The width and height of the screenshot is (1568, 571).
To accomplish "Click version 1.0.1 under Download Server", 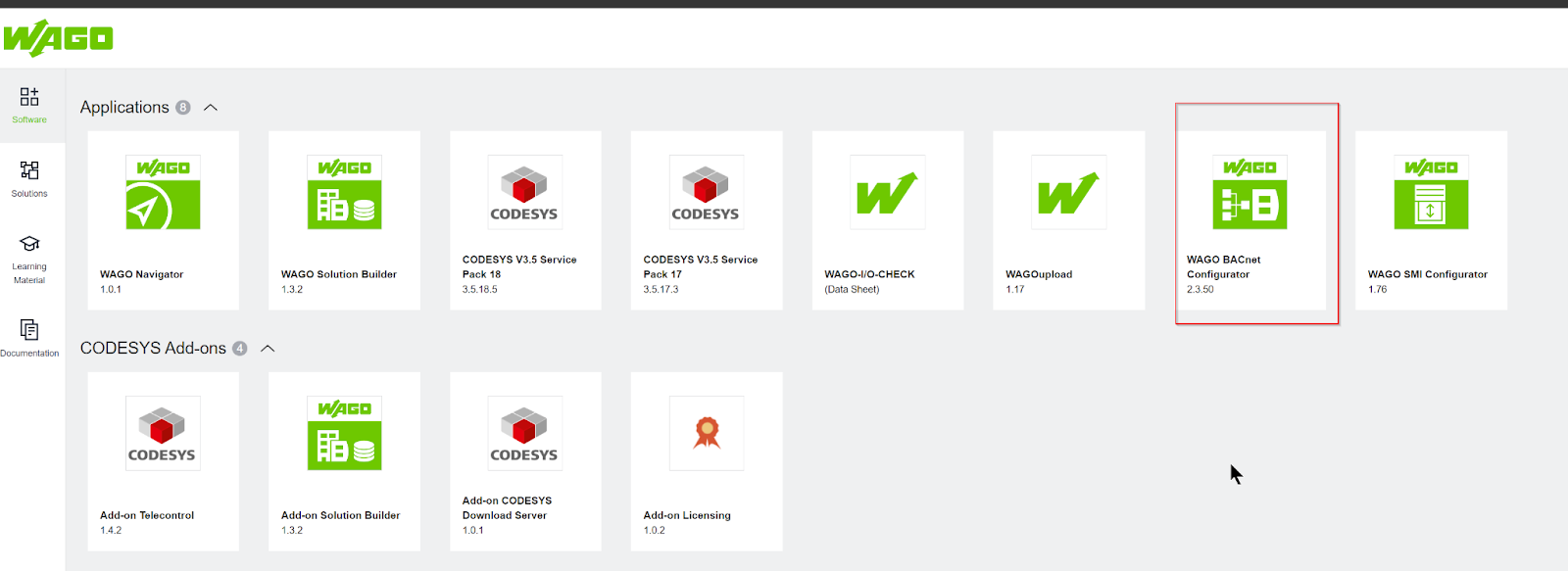I will tap(473, 531).
